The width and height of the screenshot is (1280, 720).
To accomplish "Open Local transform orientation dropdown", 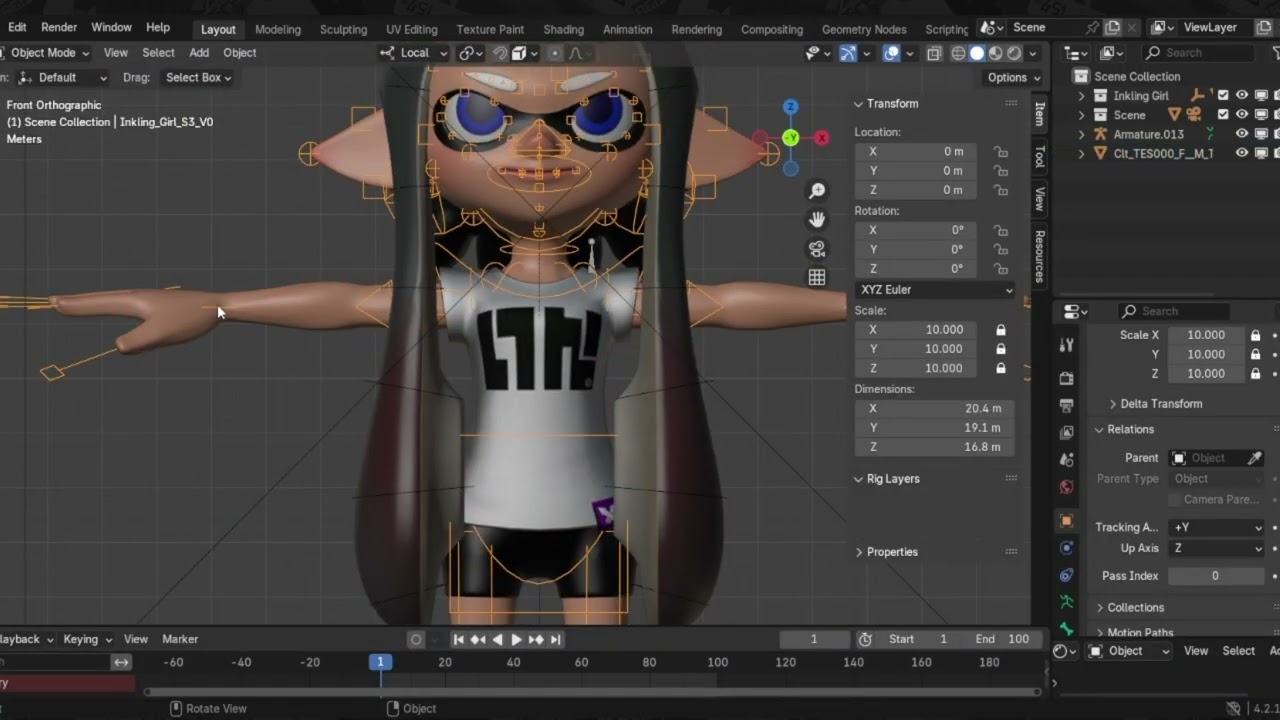I will (415, 53).
